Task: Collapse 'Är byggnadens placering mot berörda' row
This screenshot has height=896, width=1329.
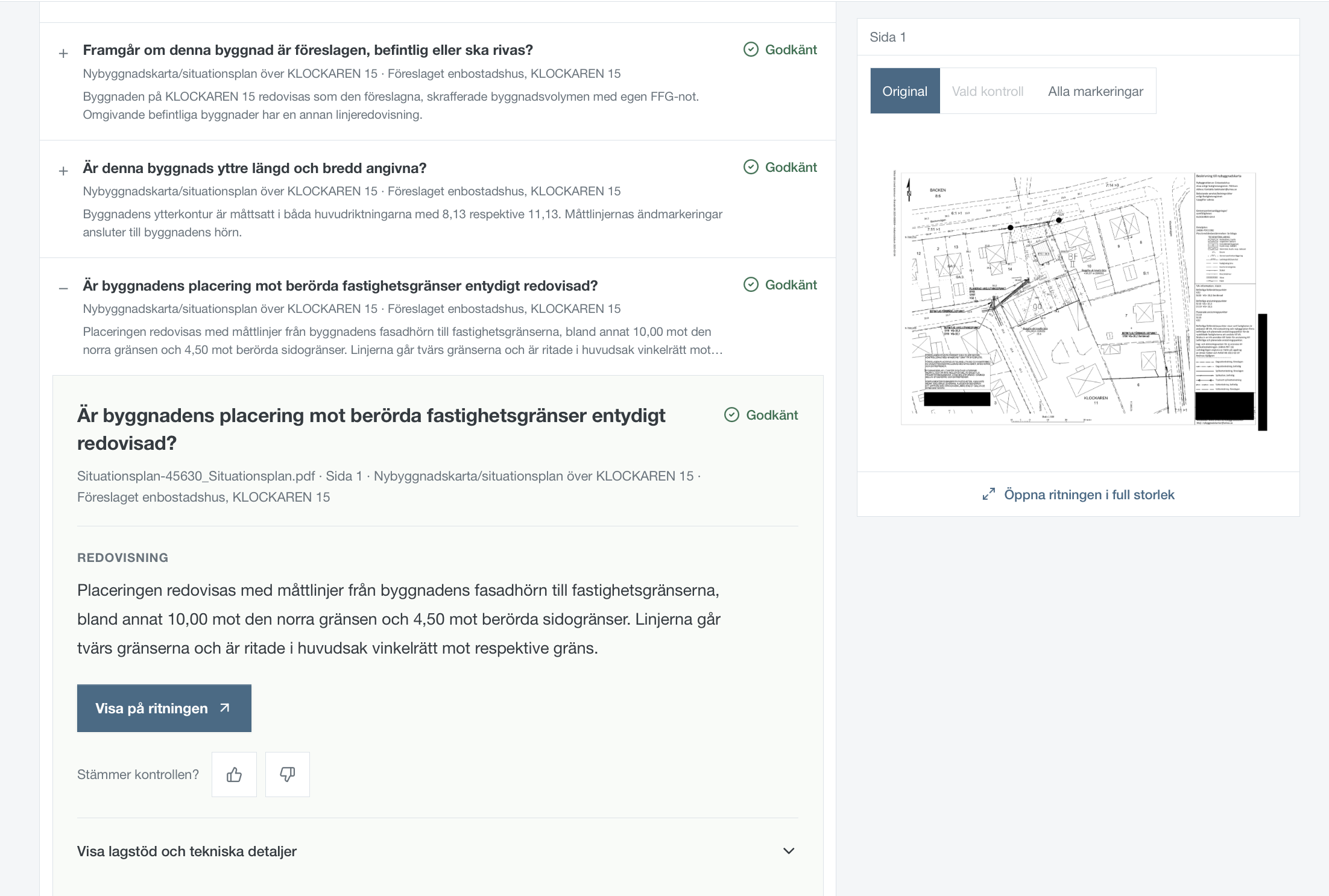Action: (x=63, y=289)
